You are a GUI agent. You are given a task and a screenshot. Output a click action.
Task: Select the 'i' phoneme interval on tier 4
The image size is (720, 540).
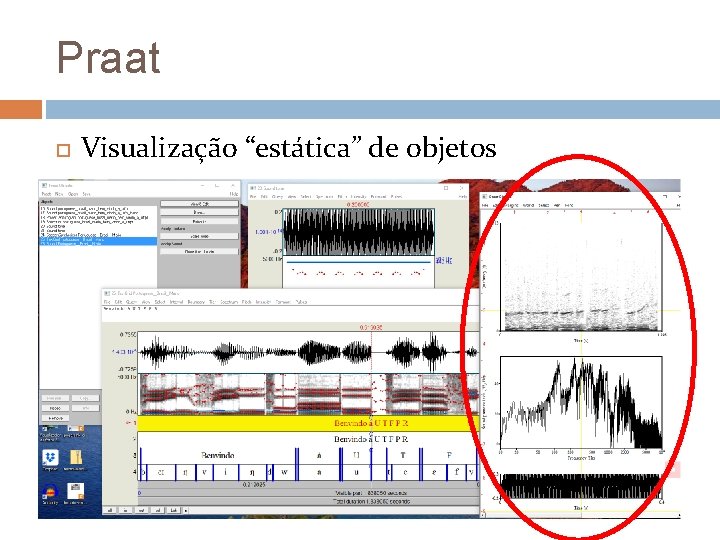pyautogui.click(x=225, y=472)
